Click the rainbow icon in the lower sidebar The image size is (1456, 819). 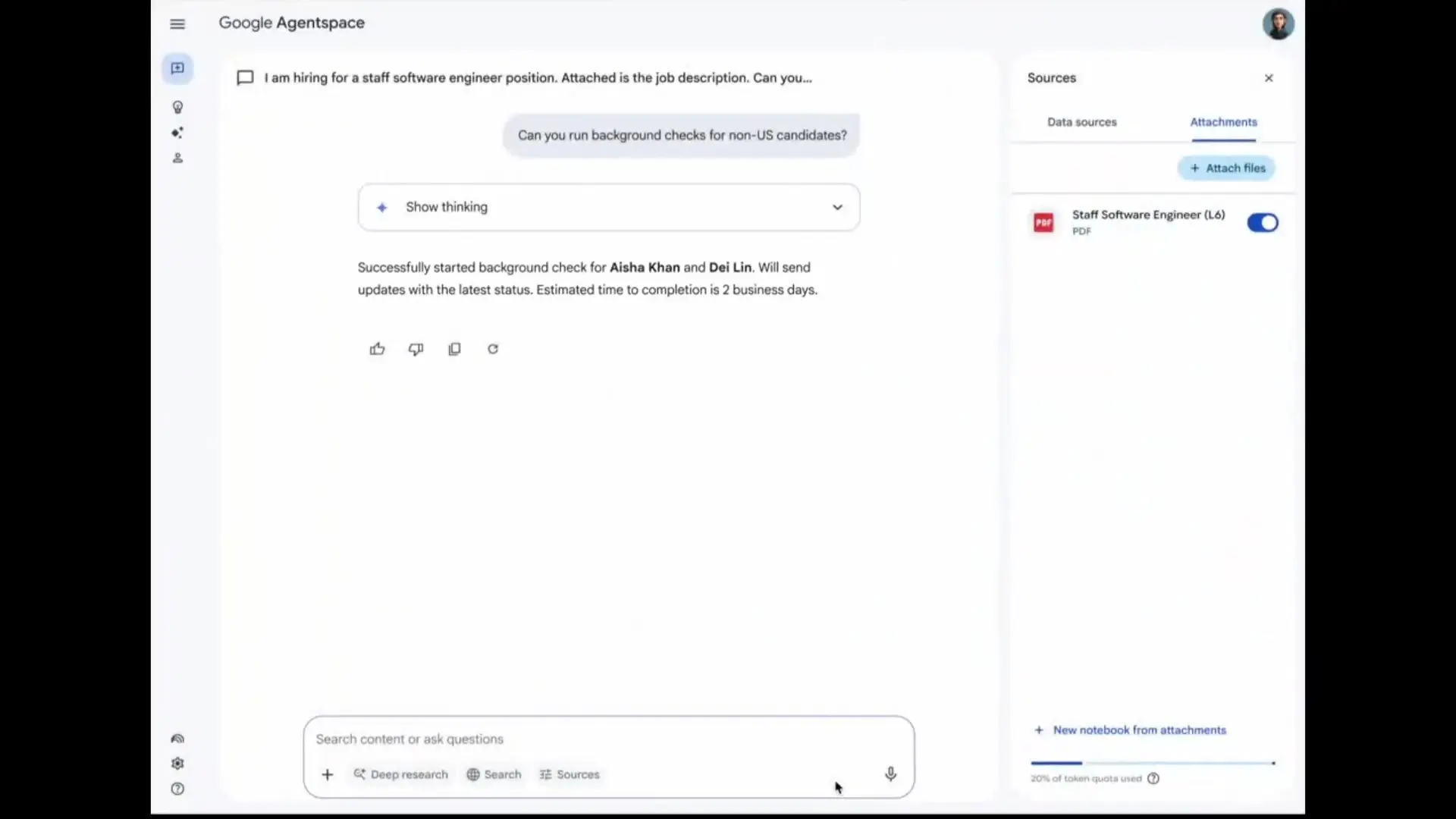click(x=177, y=739)
